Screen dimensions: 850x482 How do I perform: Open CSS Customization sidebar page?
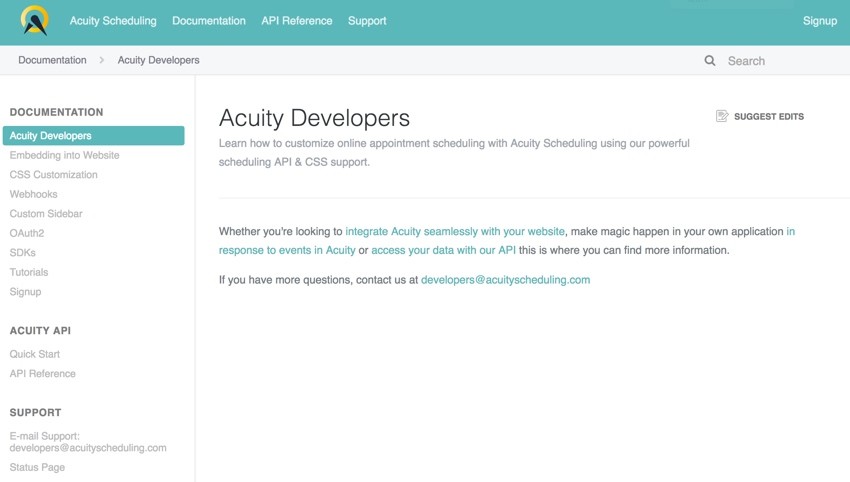click(53, 175)
